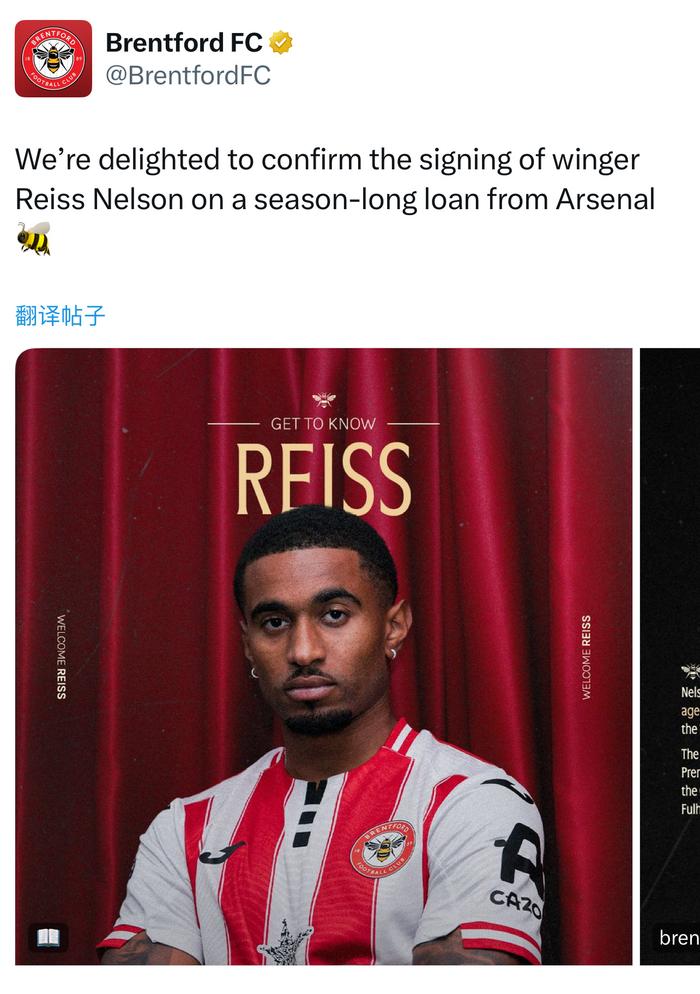Tap the Joma logo on the jersey
Viewport: 700px width, 994px height.
tap(221, 851)
